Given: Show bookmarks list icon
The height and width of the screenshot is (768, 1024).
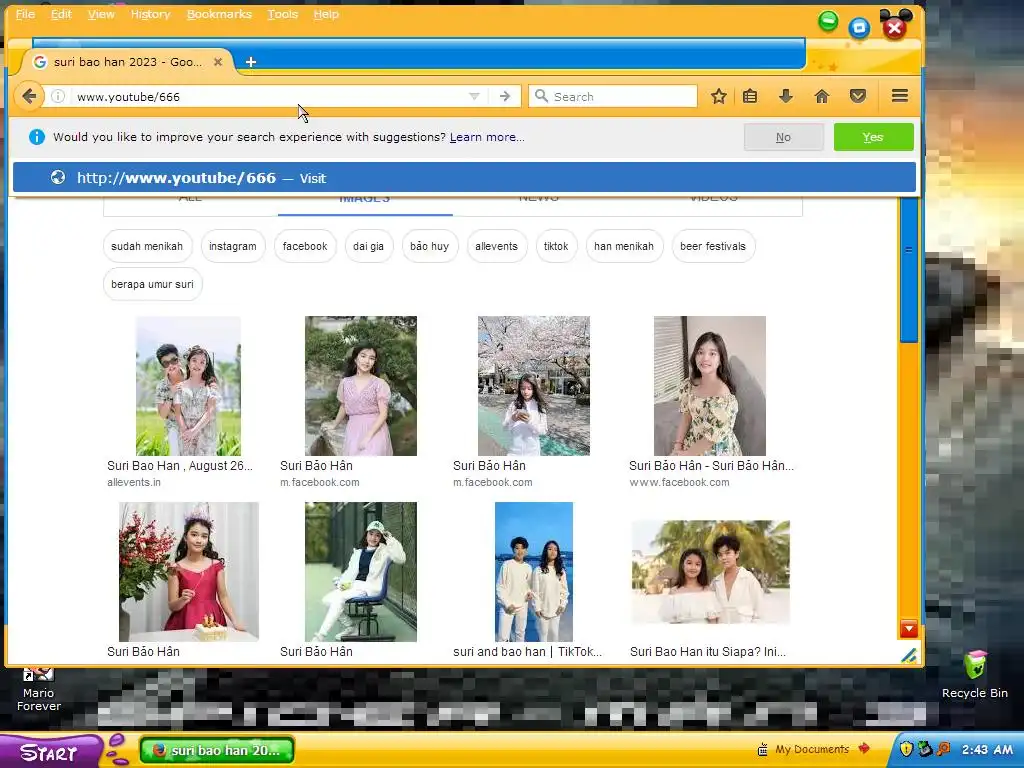Looking at the screenshot, I should [750, 97].
